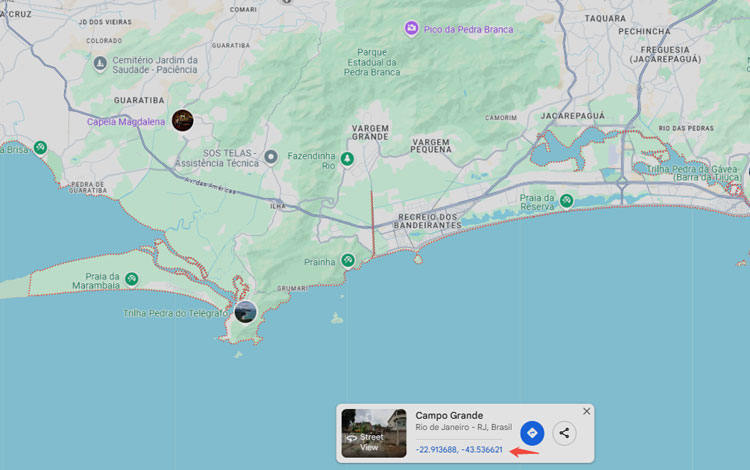Click the ILHA label on the highway
Viewport: 750px width, 470px height.
(278, 206)
